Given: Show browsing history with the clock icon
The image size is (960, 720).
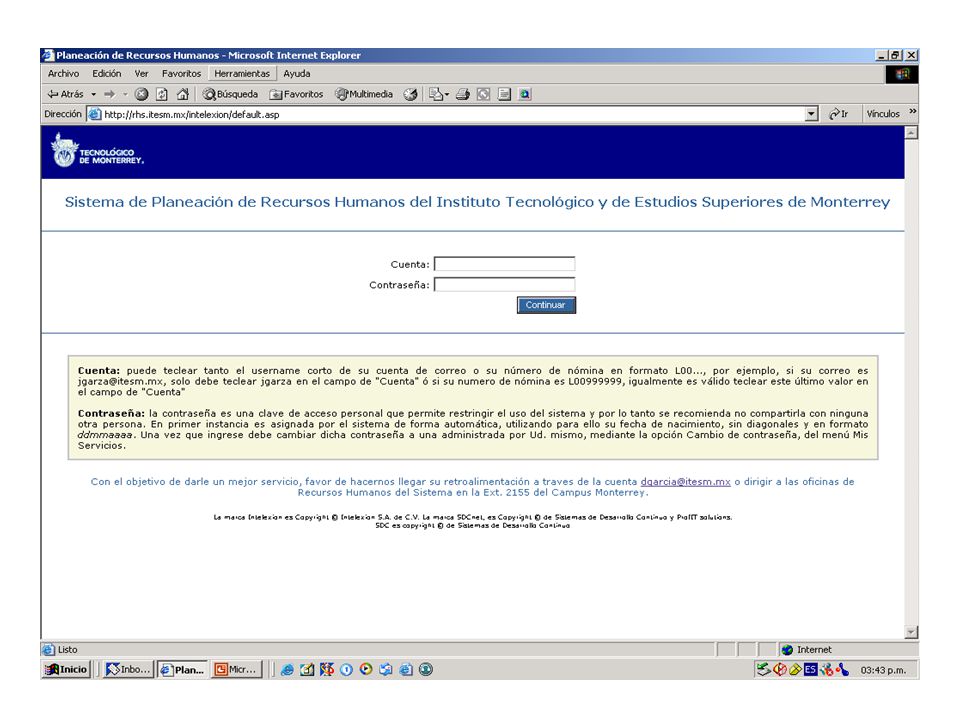Looking at the screenshot, I should click(x=410, y=94).
